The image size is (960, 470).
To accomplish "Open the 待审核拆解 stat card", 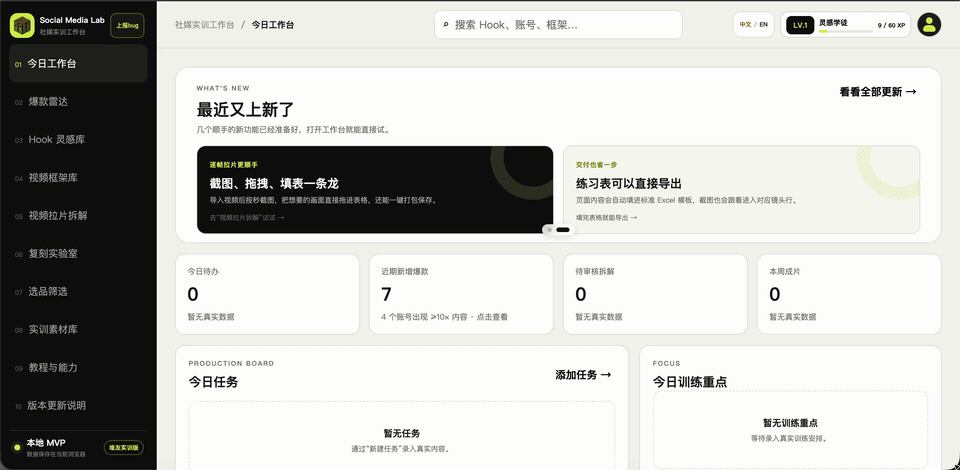I will (655, 294).
